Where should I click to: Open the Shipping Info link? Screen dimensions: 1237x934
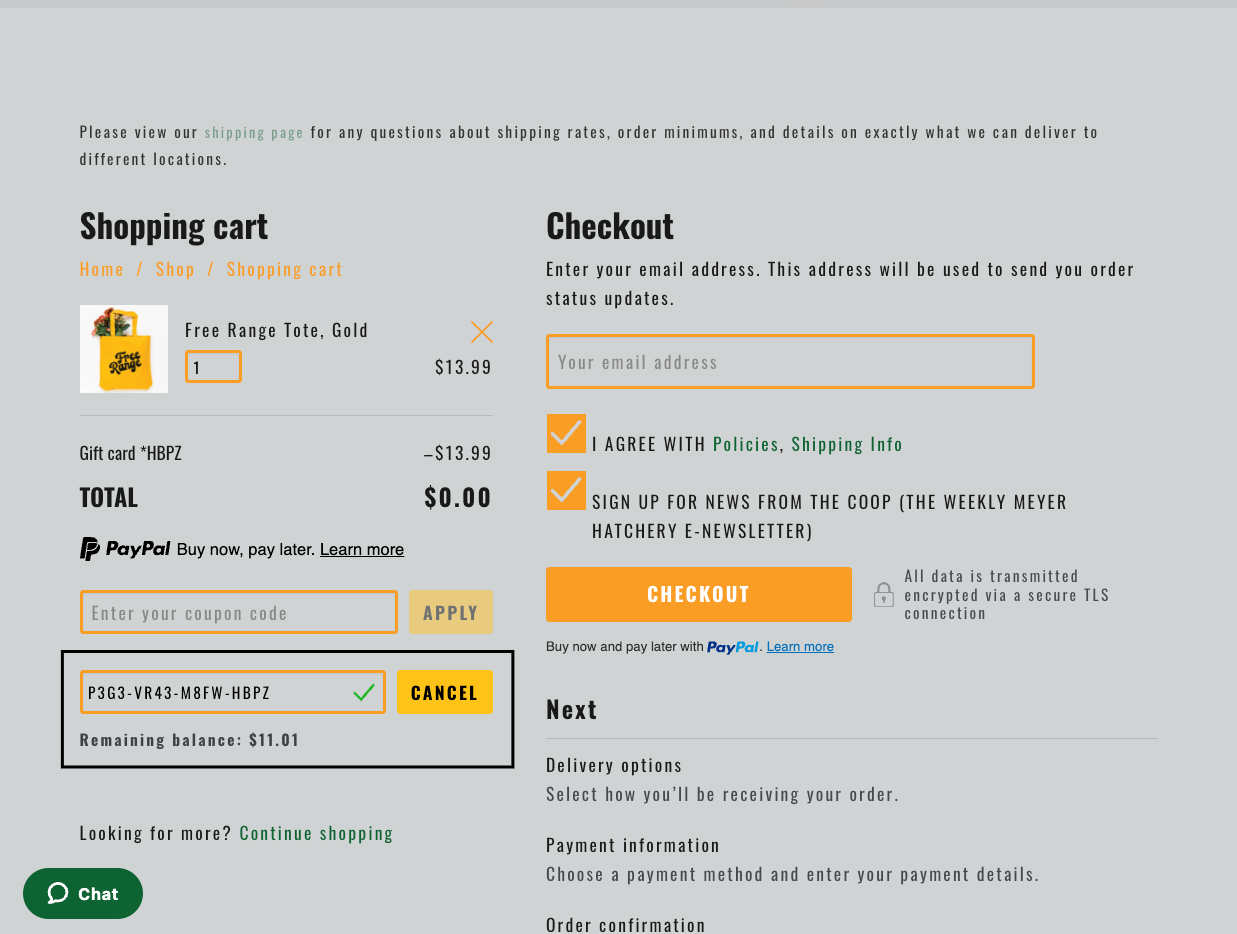click(847, 444)
